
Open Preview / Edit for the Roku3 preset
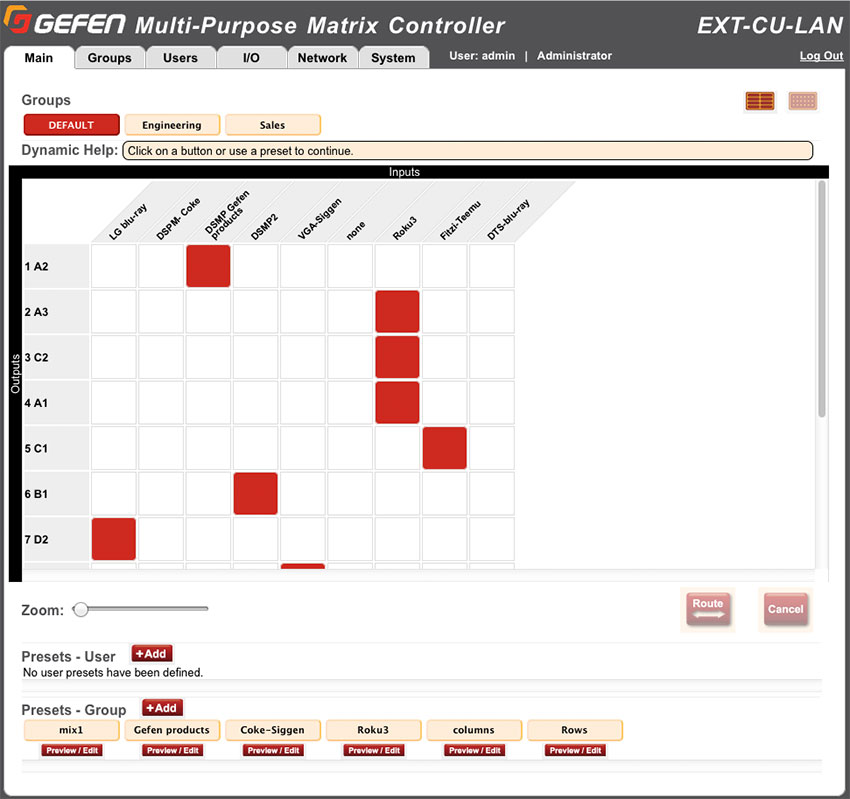pyautogui.click(x=372, y=750)
